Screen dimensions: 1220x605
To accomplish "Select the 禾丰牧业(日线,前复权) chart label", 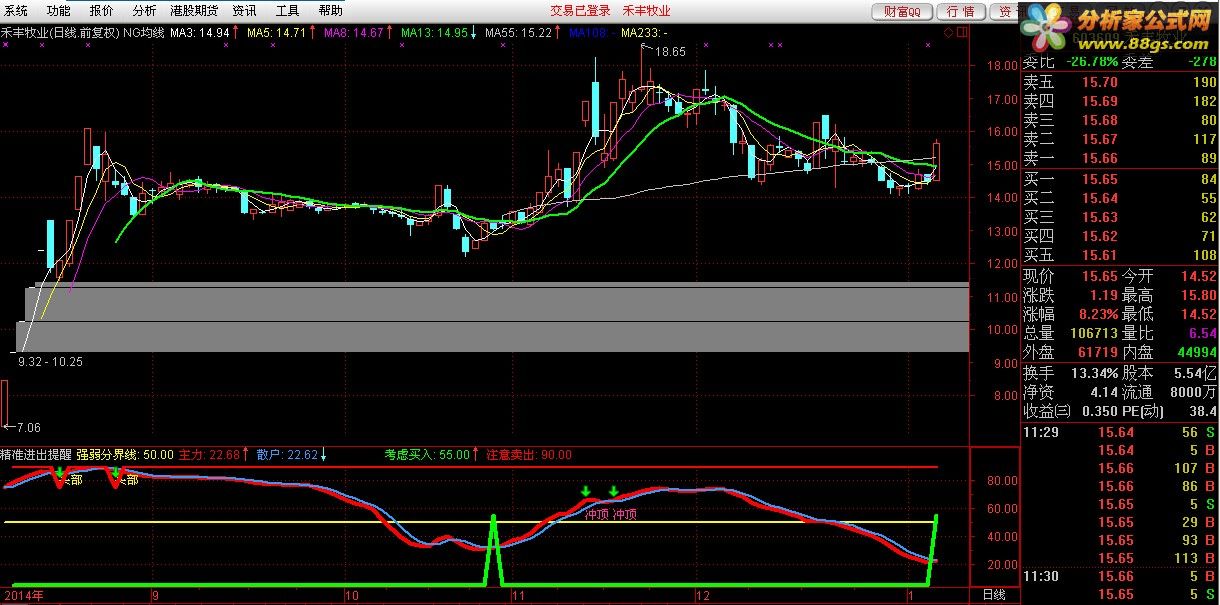I will (x=60, y=33).
